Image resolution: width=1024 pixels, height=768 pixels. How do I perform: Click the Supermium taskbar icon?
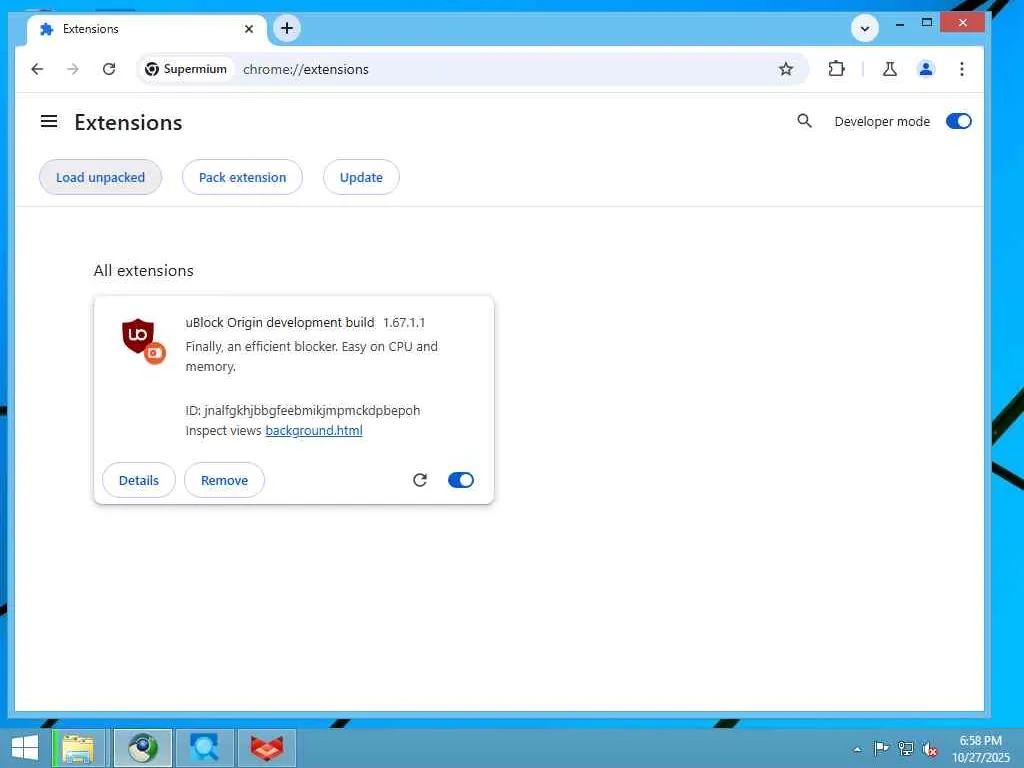click(x=143, y=748)
